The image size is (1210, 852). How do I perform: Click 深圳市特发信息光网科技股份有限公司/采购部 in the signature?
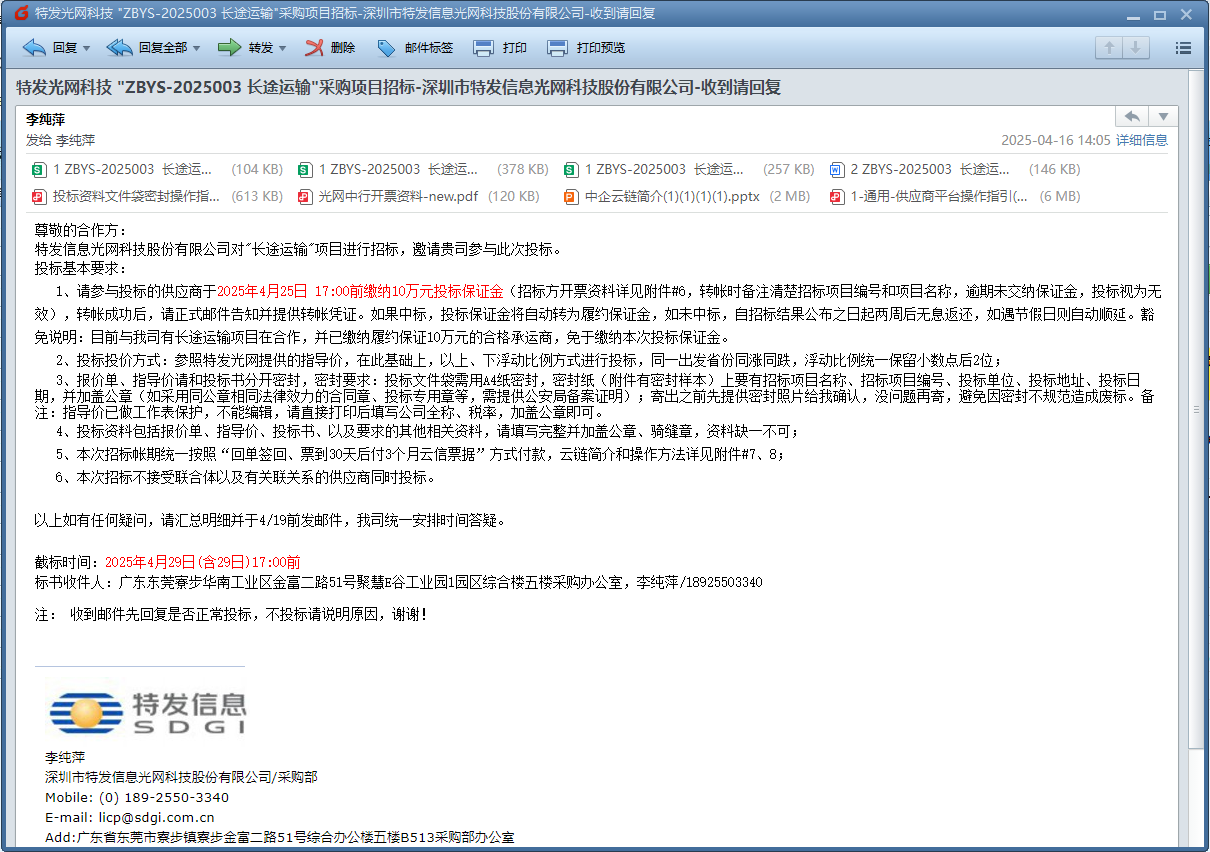pyautogui.click(x=181, y=777)
